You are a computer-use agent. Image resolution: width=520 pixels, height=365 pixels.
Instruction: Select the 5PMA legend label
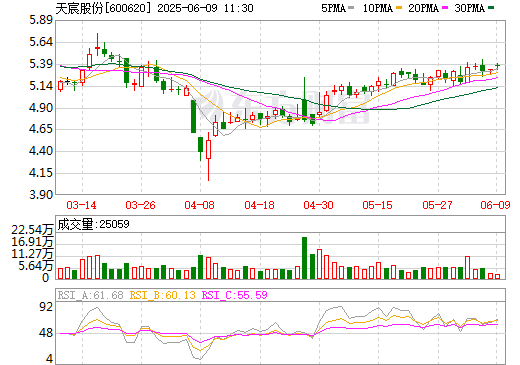333,8
